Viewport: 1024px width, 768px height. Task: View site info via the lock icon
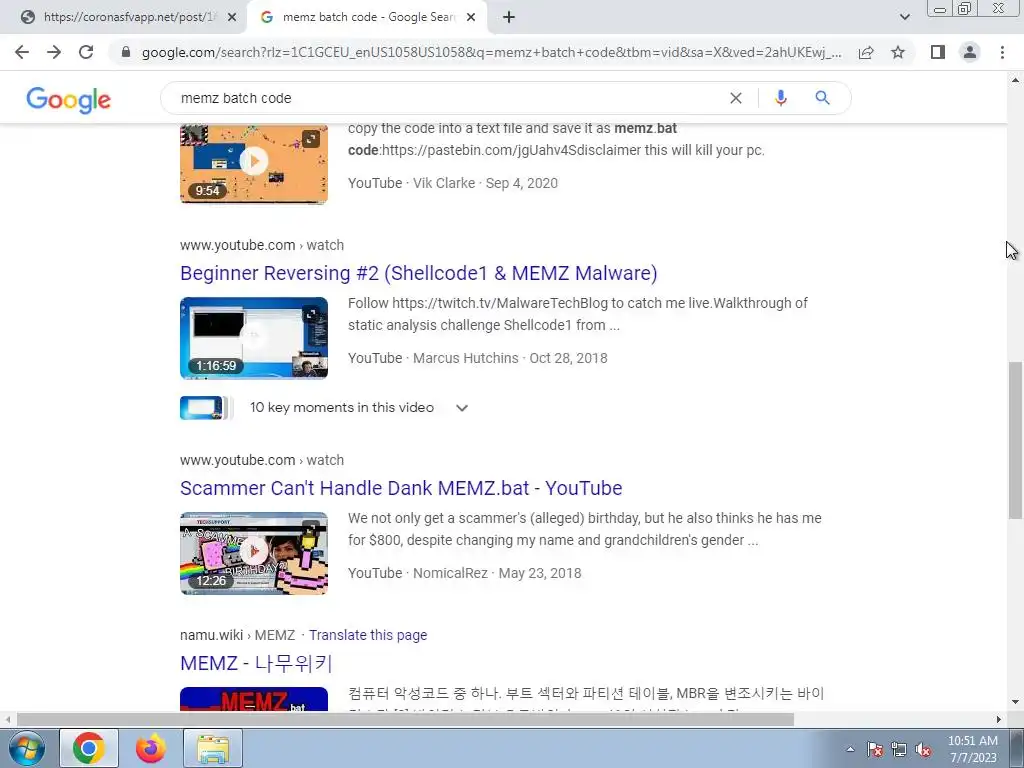(x=126, y=52)
